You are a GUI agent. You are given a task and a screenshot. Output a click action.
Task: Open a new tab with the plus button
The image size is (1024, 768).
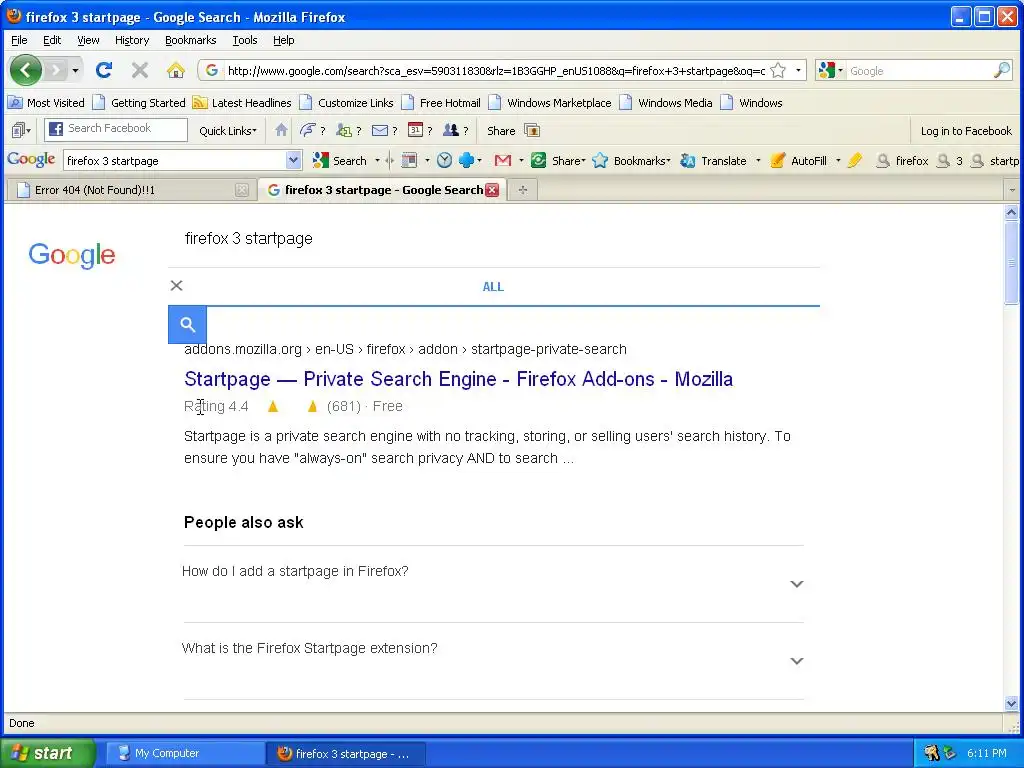point(522,190)
